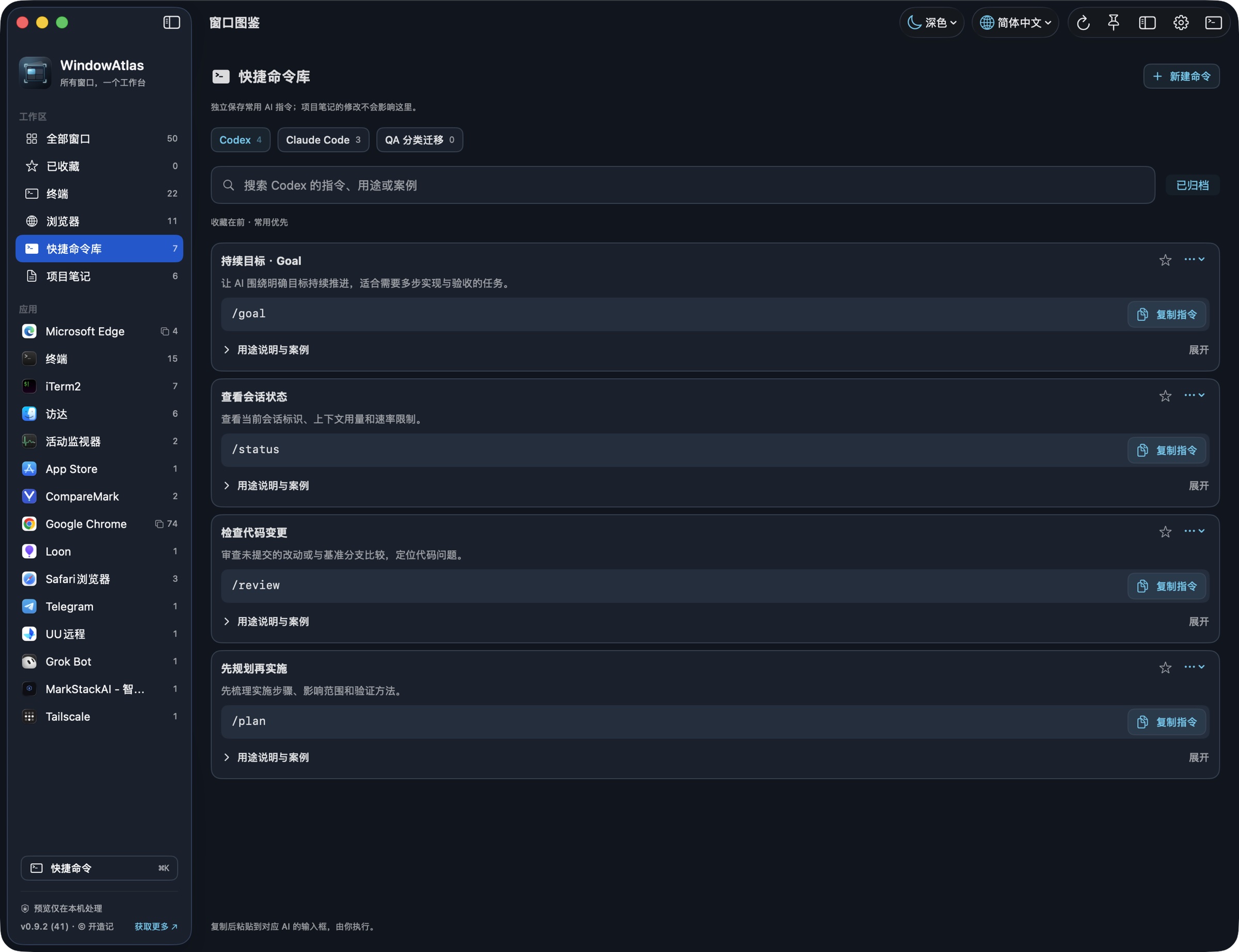1239x952 pixels.
Task: Expand 用途说明与案例 under /status
Action: (266, 486)
